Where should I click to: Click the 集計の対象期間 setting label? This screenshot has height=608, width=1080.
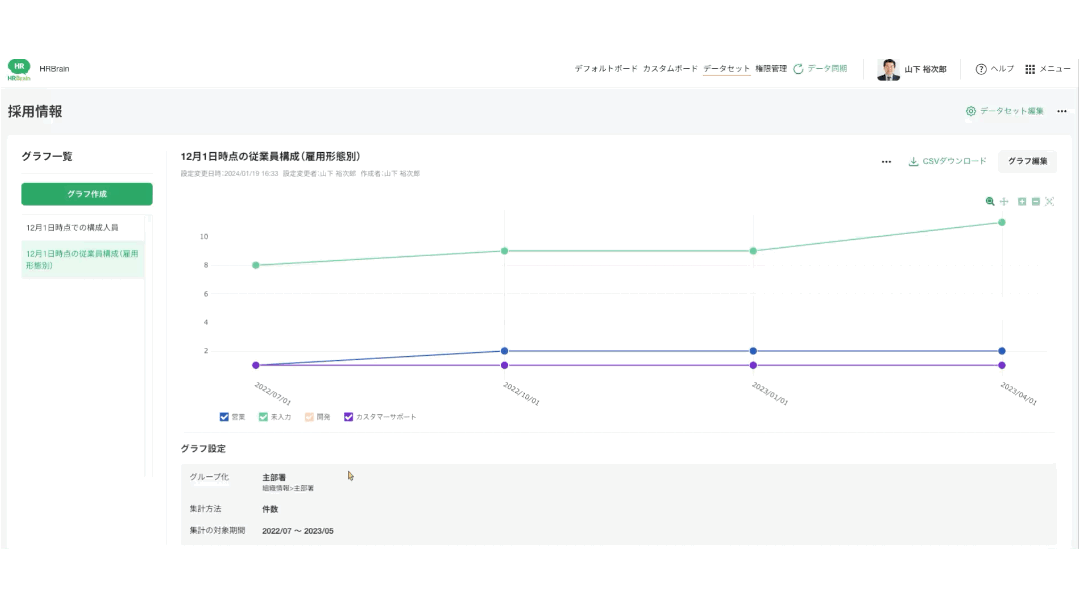coord(218,530)
